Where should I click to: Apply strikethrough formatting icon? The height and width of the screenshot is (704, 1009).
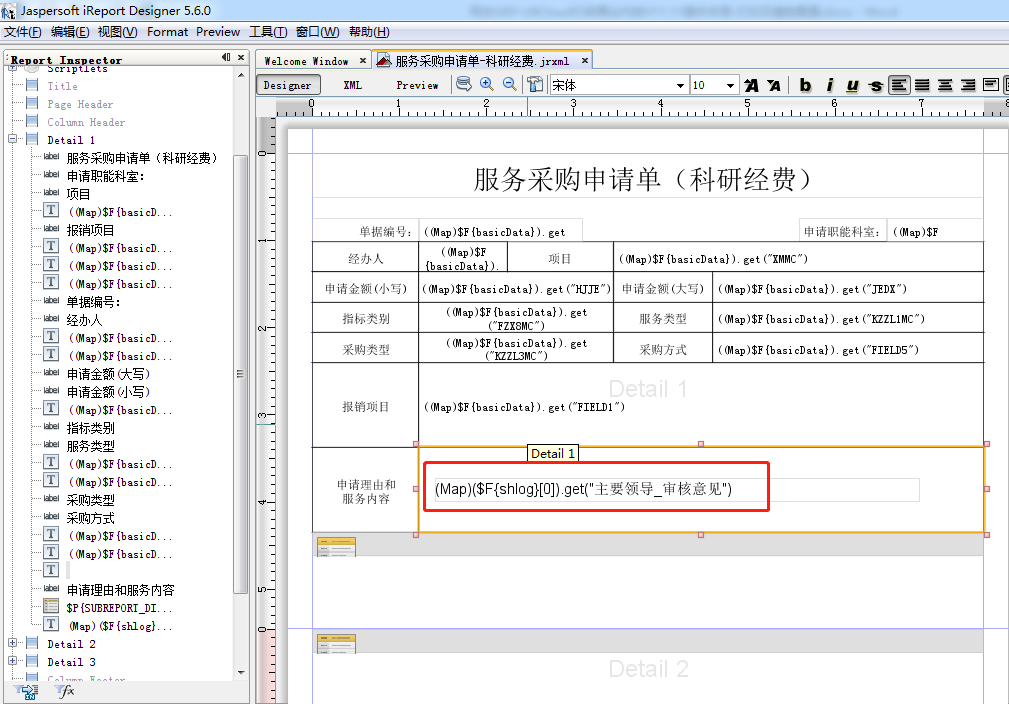[x=875, y=85]
